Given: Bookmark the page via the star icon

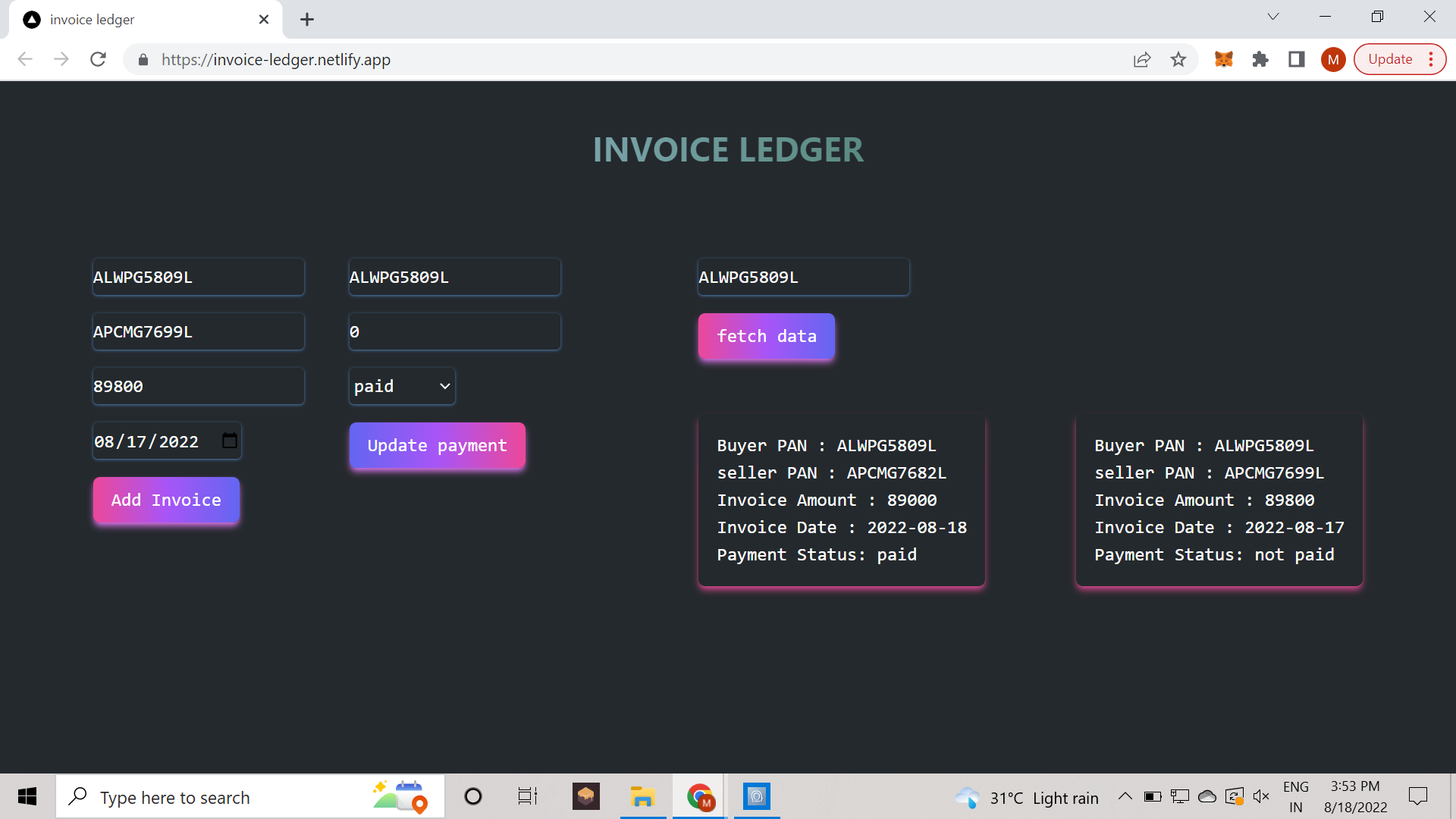Looking at the screenshot, I should (1178, 59).
